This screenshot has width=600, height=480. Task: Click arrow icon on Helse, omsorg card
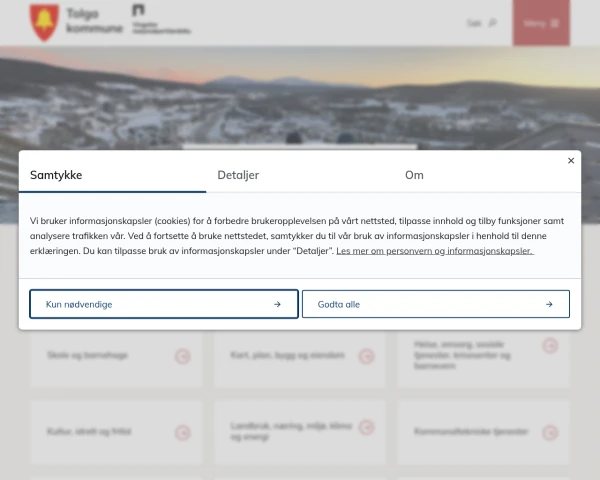pyautogui.click(x=550, y=346)
